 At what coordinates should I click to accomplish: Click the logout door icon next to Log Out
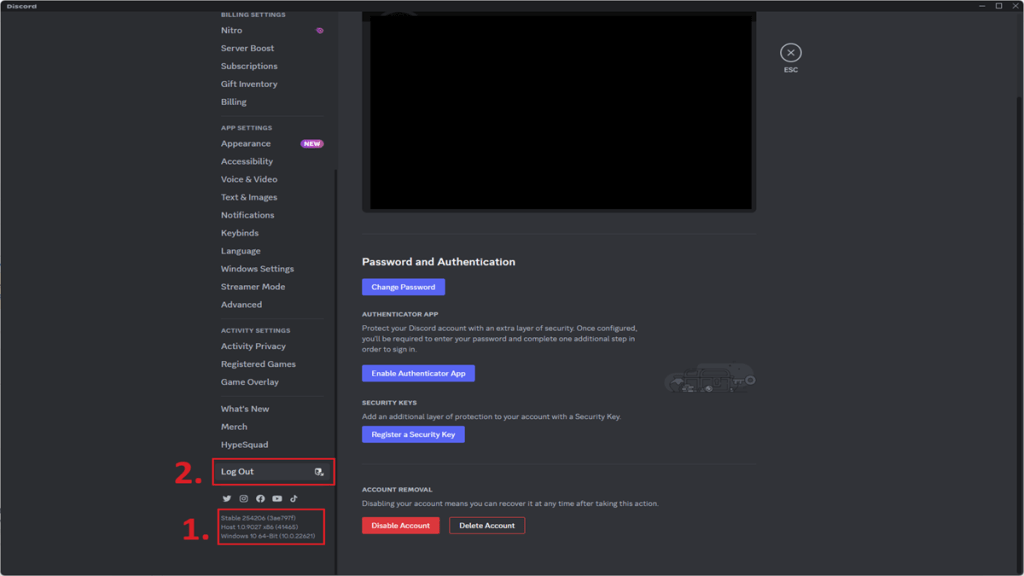pos(319,471)
